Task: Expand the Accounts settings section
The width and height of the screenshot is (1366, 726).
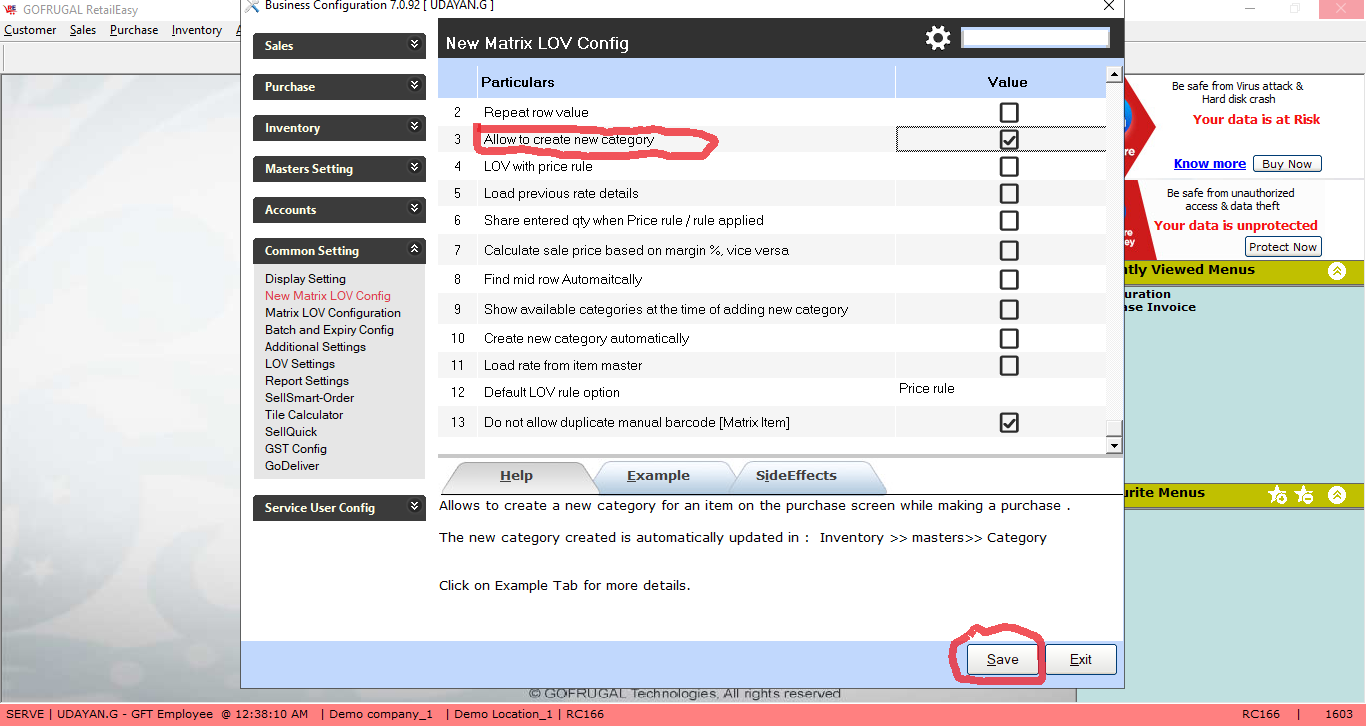Action: click(x=339, y=210)
